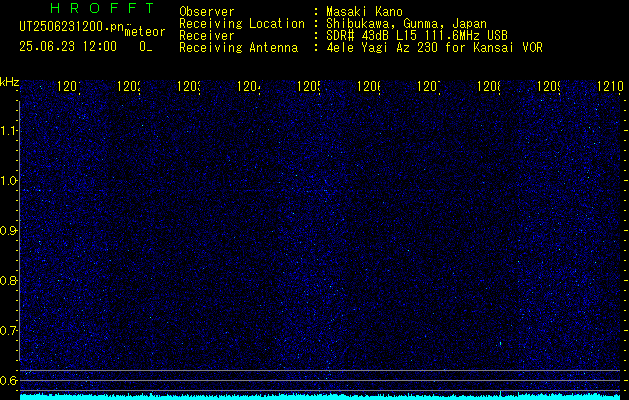Click the 0.7 kHz frequency label
This screenshot has width=629, height=400.
point(9,331)
